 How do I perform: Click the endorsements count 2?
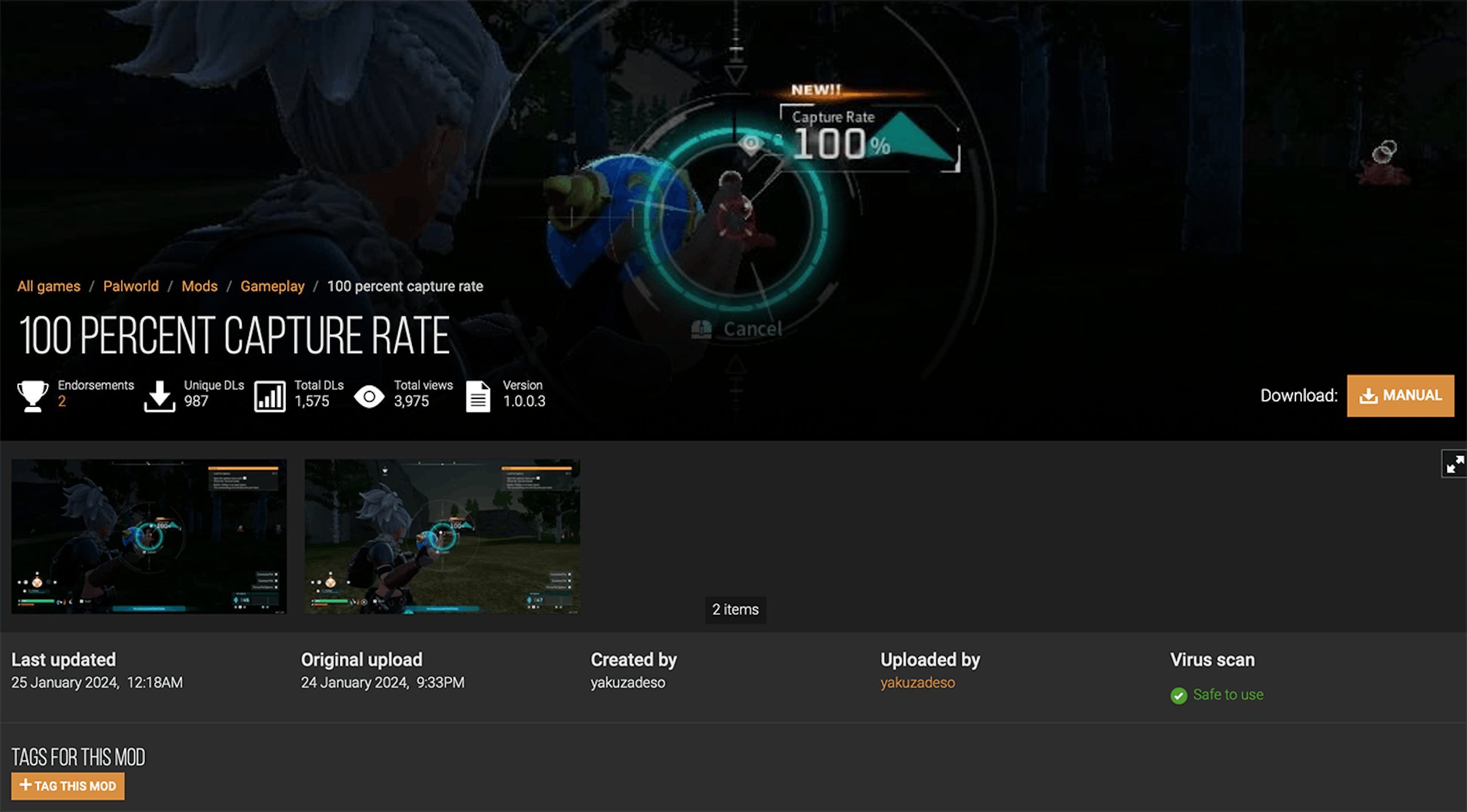62,401
